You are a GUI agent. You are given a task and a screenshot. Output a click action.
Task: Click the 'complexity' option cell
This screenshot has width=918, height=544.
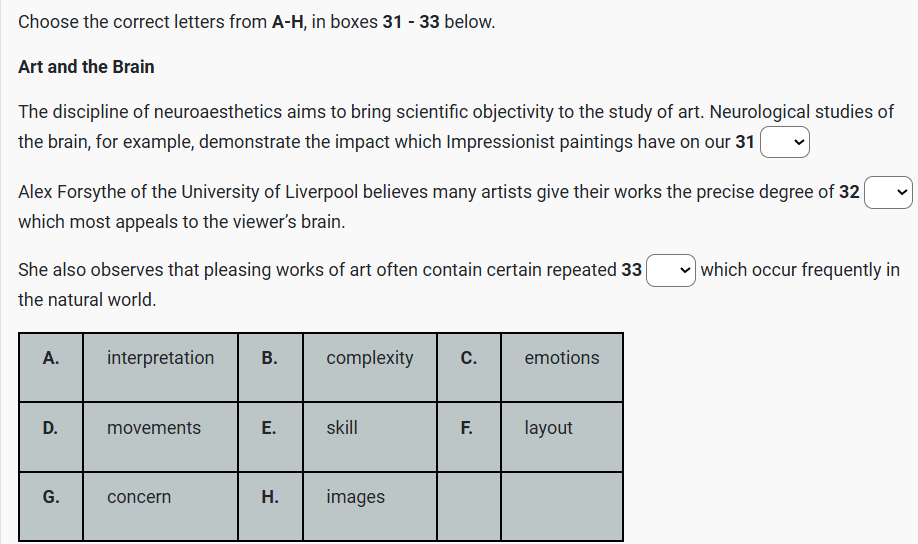pyautogui.click(x=369, y=358)
